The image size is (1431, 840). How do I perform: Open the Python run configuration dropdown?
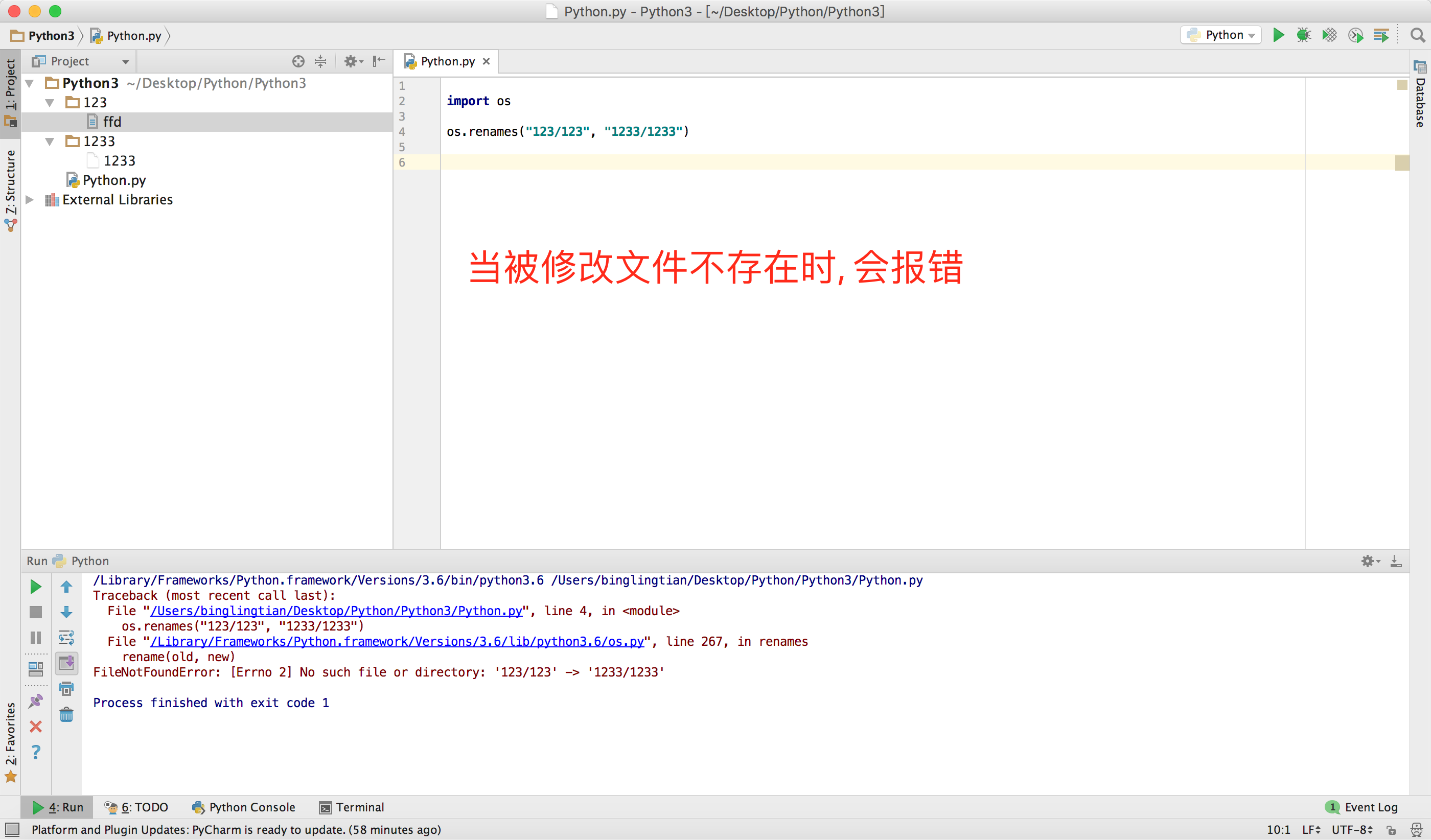click(x=1220, y=35)
